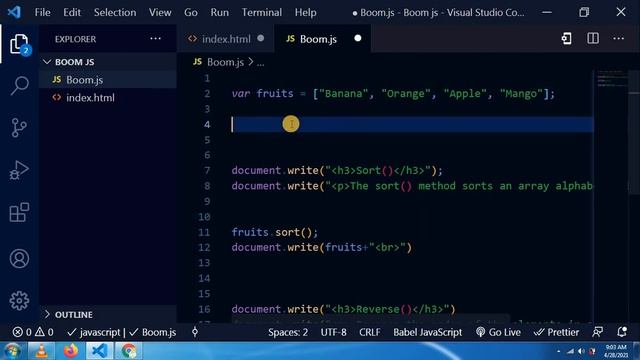Screen dimensions: 640x360
Task: Change line endings via CRLF
Action: (370, 332)
